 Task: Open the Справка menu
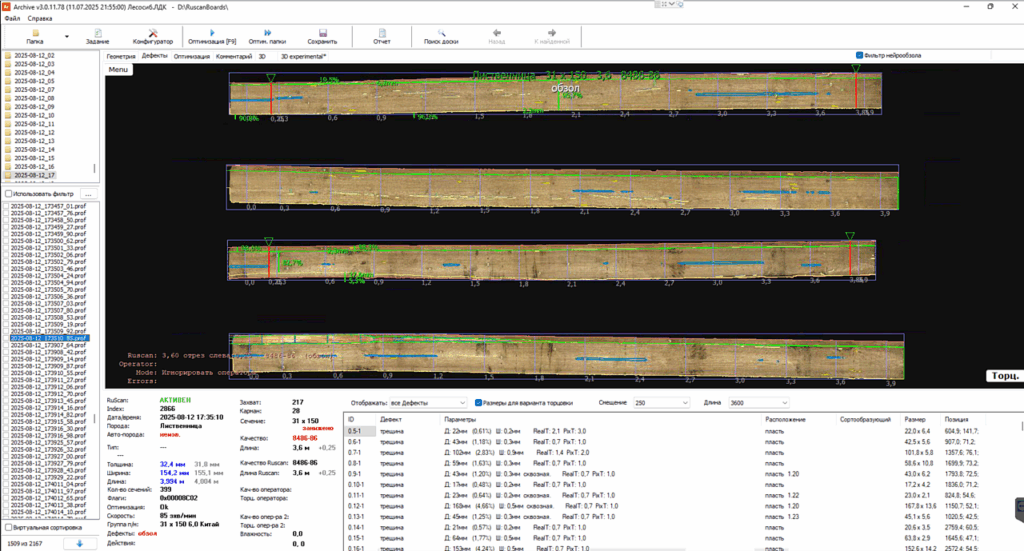[x=39, y=18]
